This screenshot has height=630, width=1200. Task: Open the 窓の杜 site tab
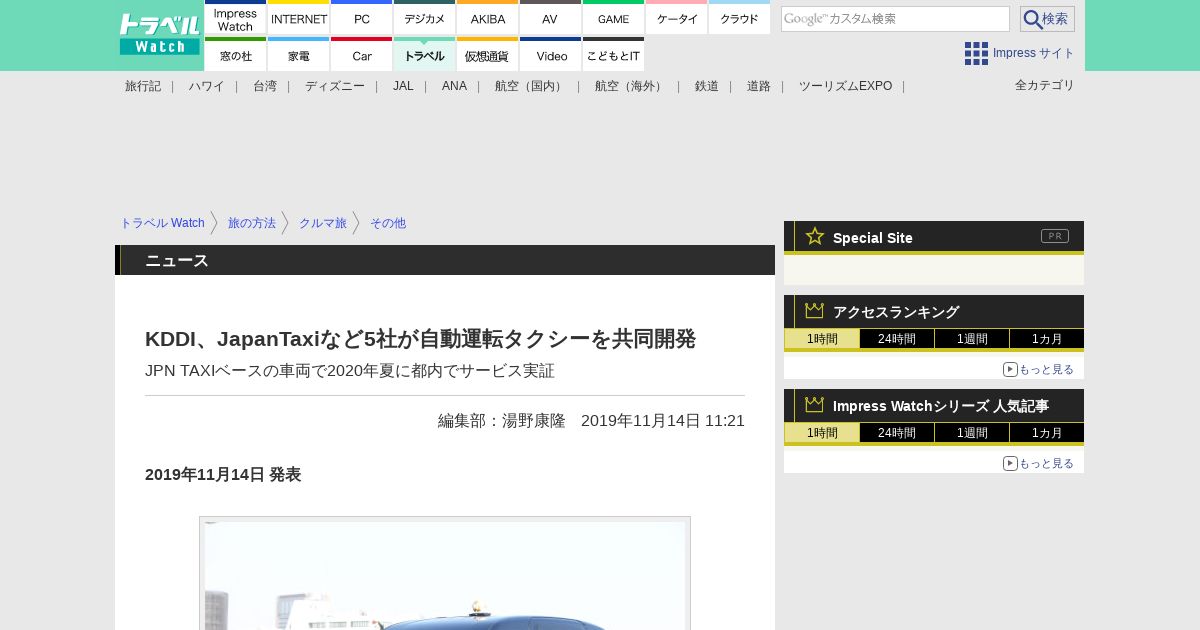click(x=236, y=55)
